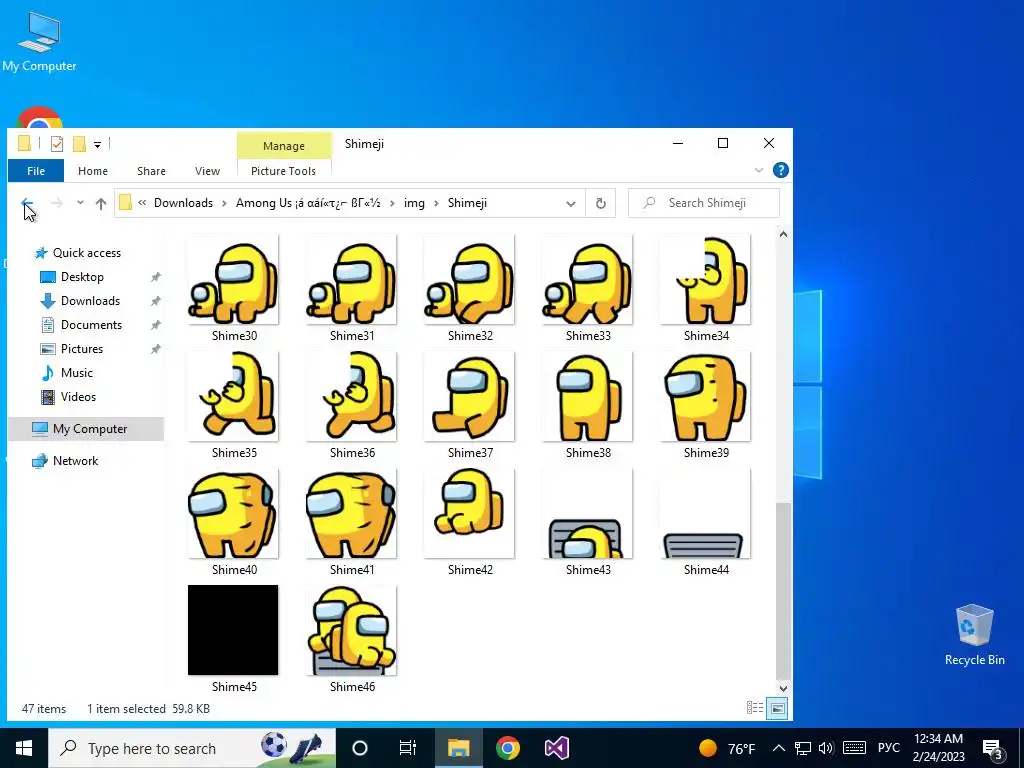Click the file list scroll down arrow
The image size is (1024, 768).
(783, 688)
